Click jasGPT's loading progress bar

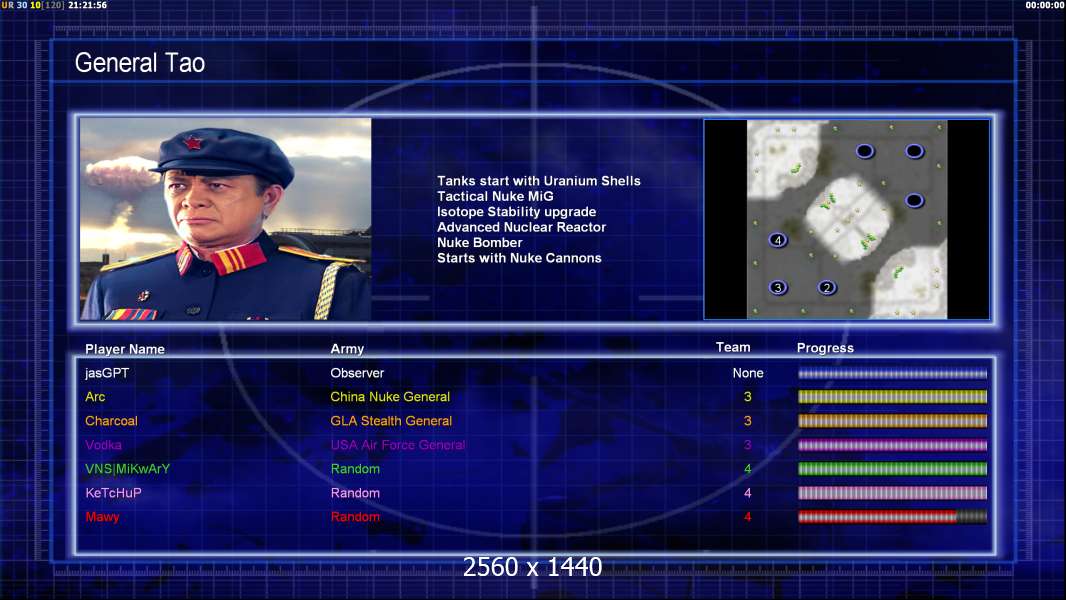892,373
